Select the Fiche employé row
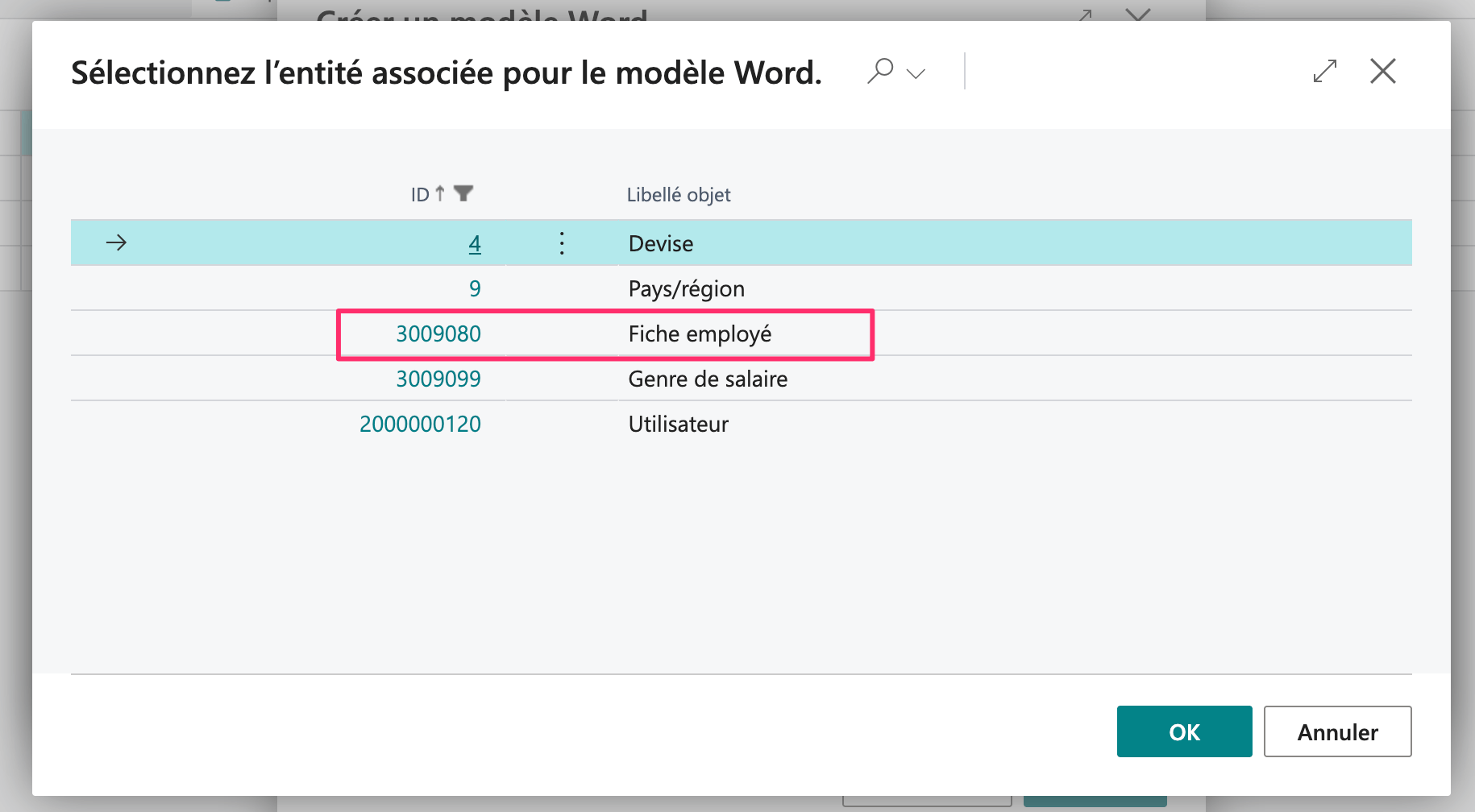Screen dimensions: 1475x812 700,333
